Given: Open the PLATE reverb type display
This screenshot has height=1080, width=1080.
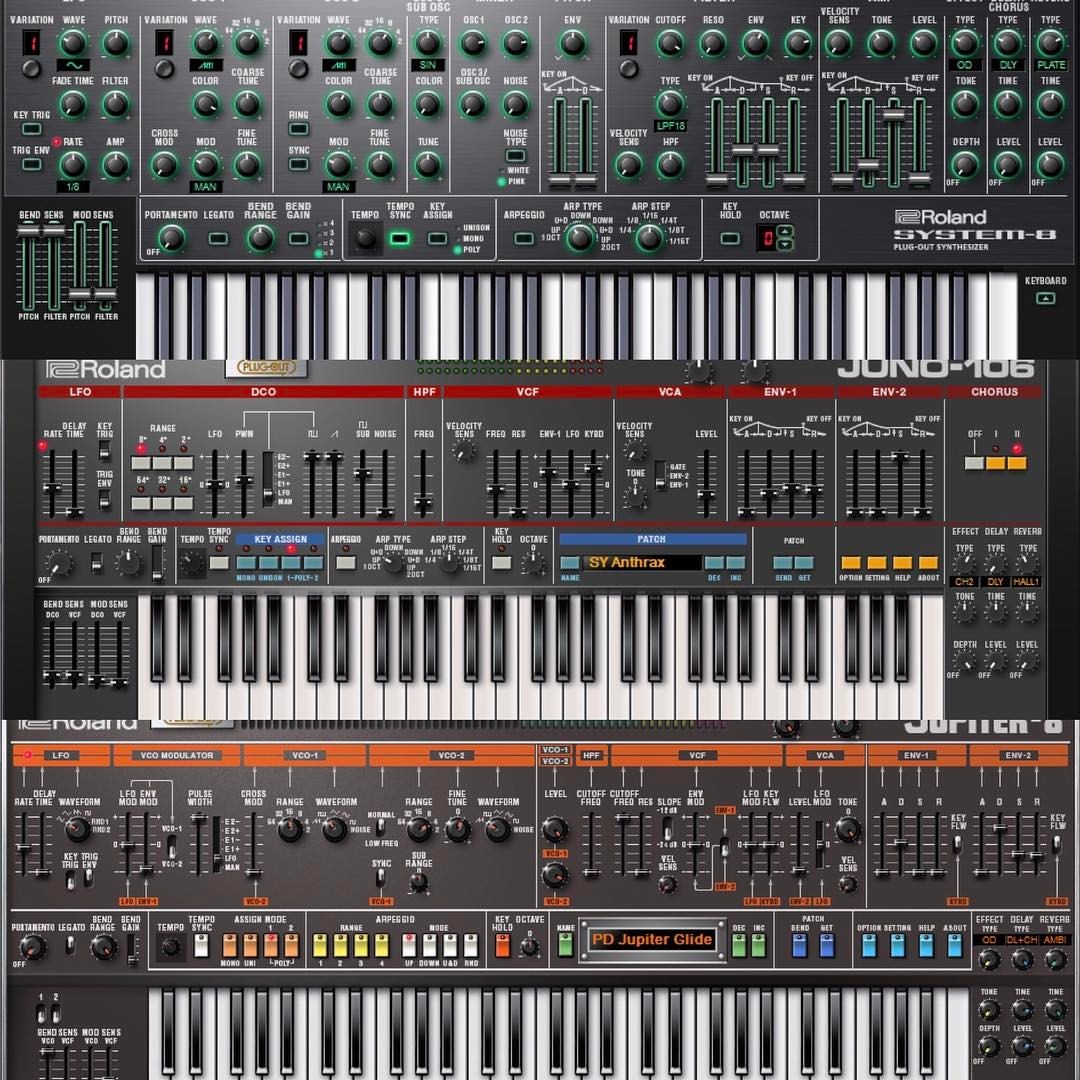Looking at the screenshot, I should point(1051,65).
